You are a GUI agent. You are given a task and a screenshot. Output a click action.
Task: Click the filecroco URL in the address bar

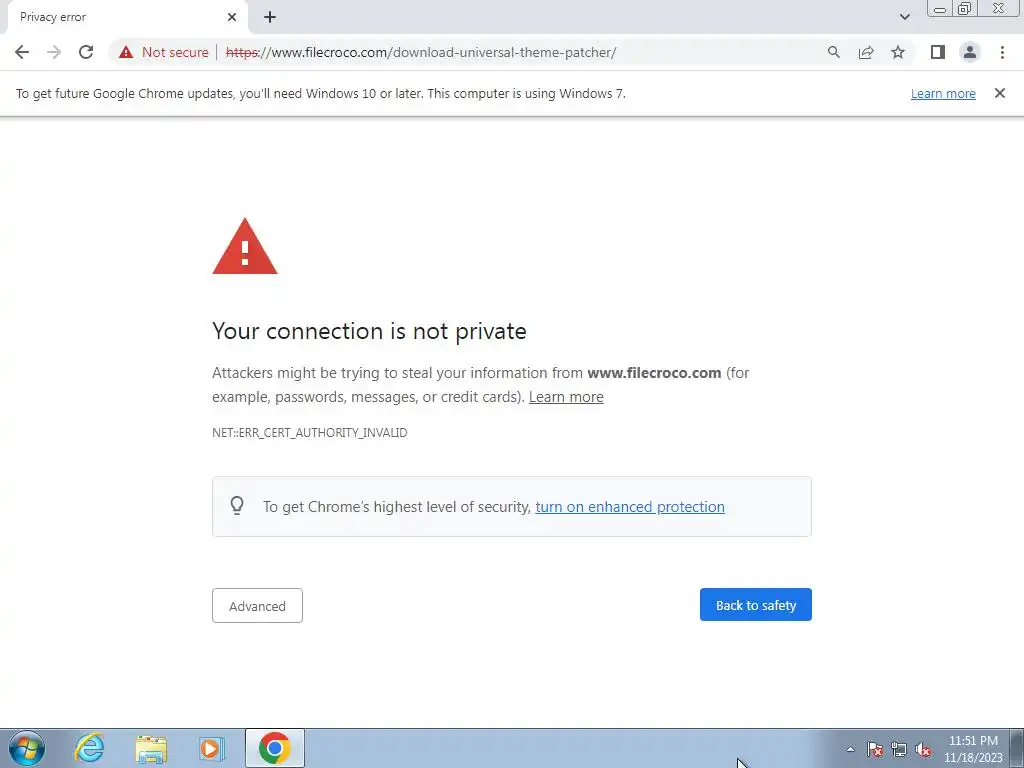click(x=421, y=52)
